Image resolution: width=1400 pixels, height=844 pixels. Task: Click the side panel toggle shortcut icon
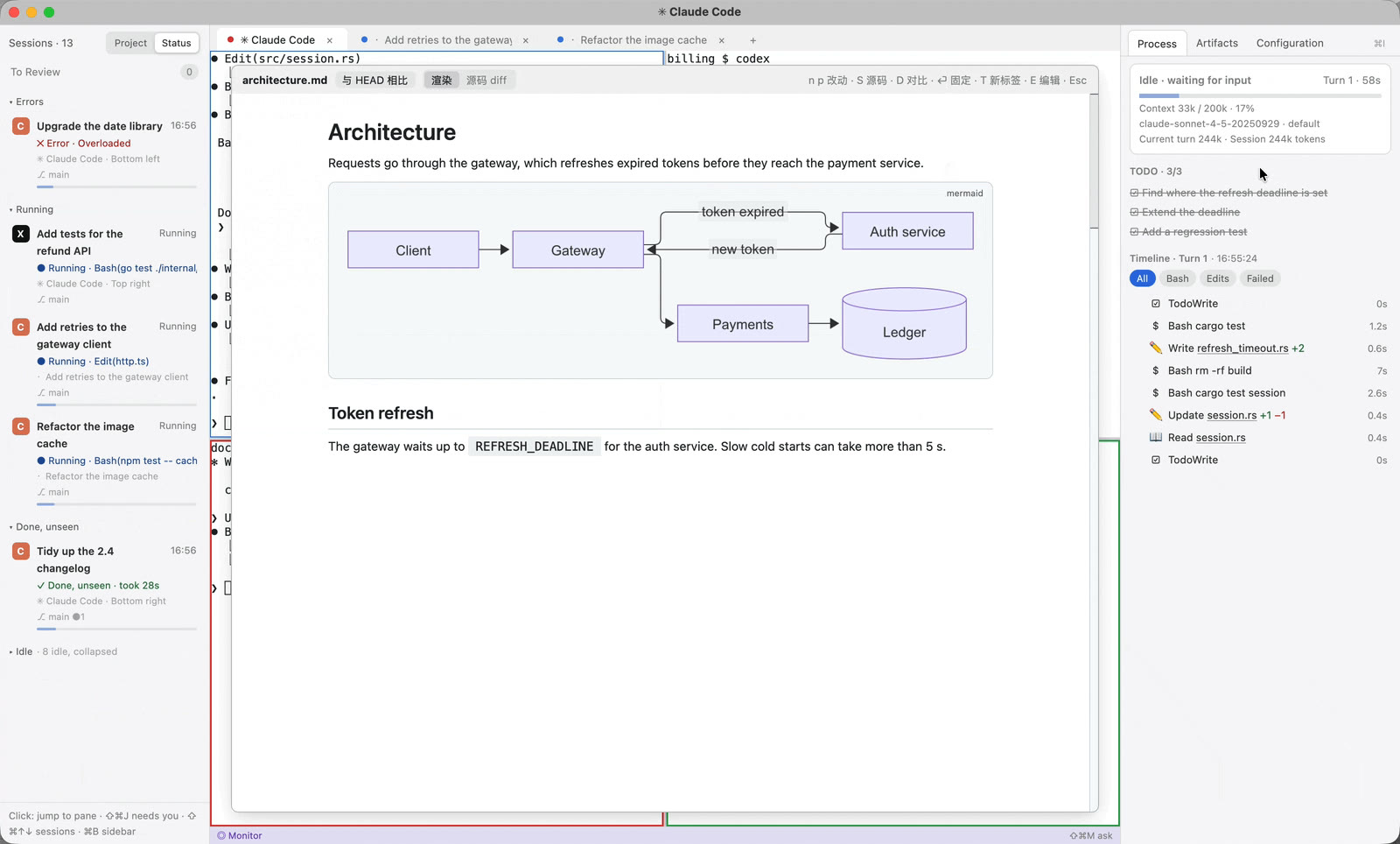1379,43
